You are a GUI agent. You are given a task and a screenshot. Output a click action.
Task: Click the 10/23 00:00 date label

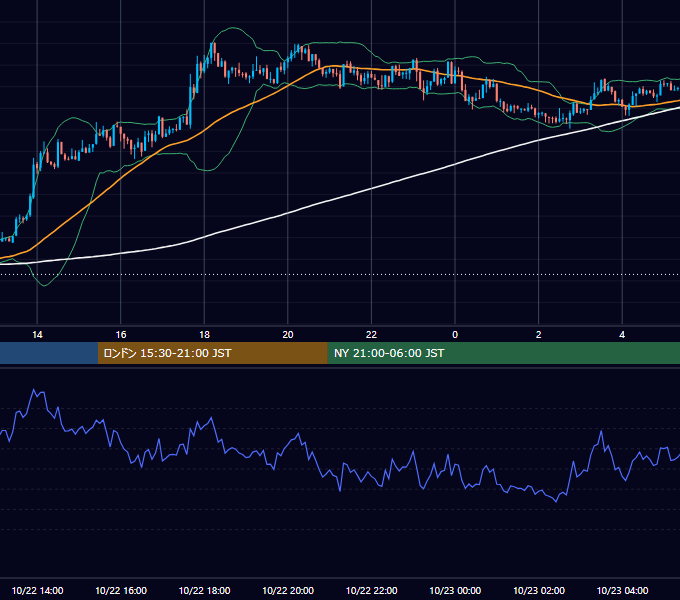[x=455, y=590]
